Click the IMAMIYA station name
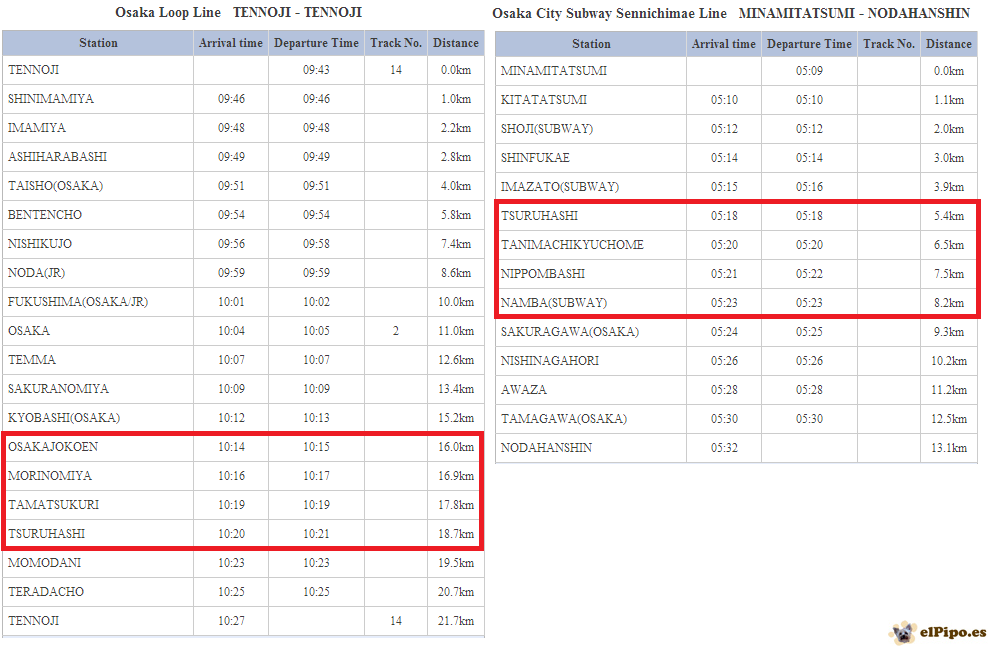Image resolution: width=988 pixels, height=646 pixels. click(x=37, y=128)
